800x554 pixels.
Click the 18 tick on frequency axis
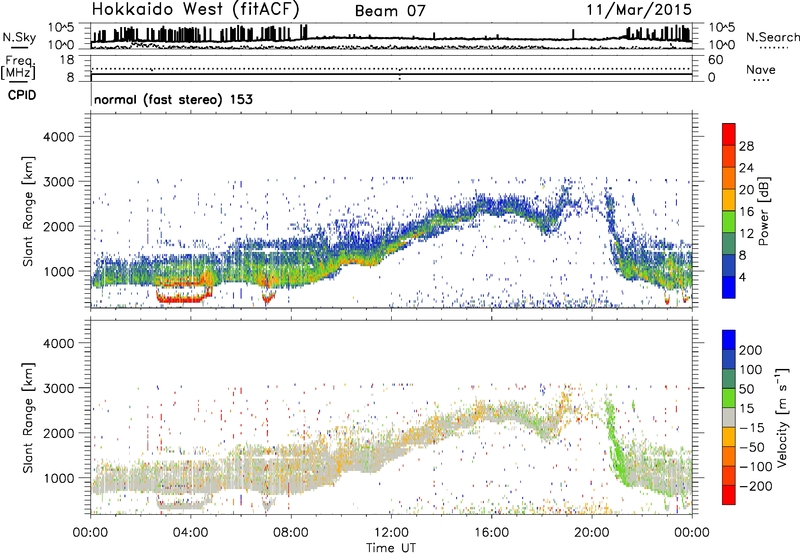point(67,60)
